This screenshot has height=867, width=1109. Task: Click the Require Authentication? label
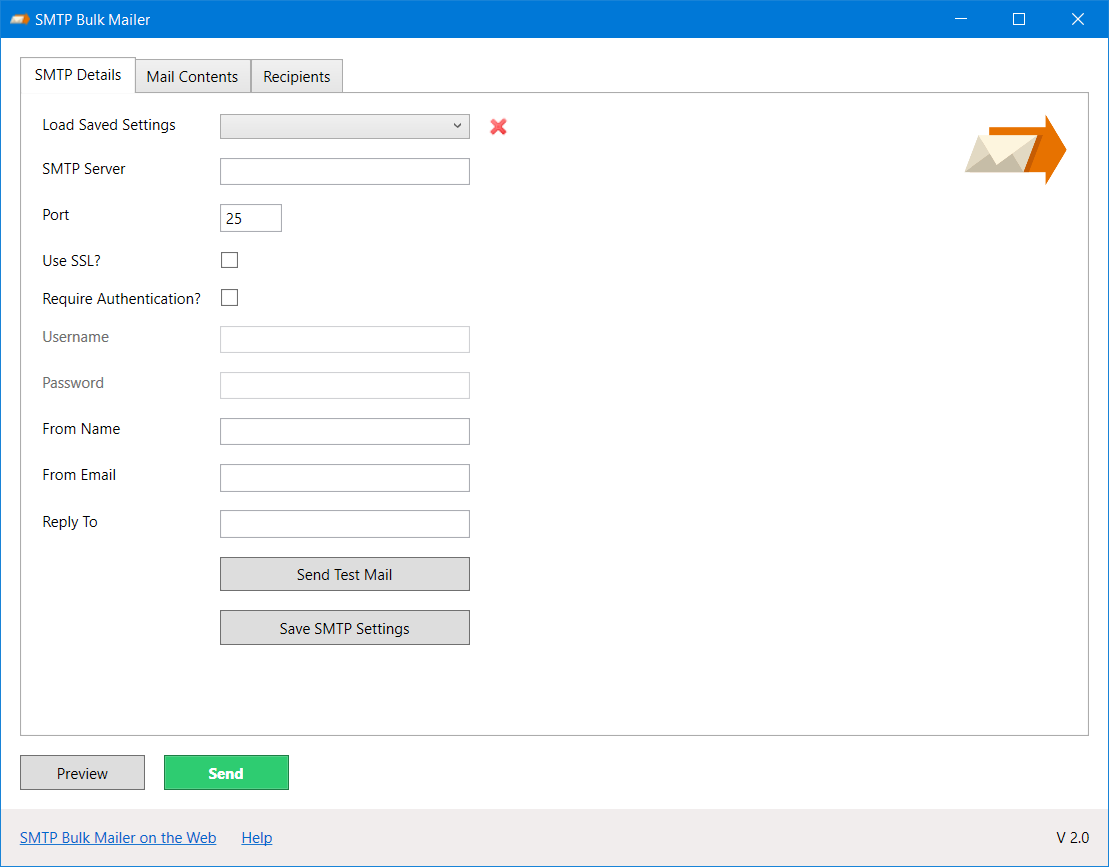click(122, 299)
